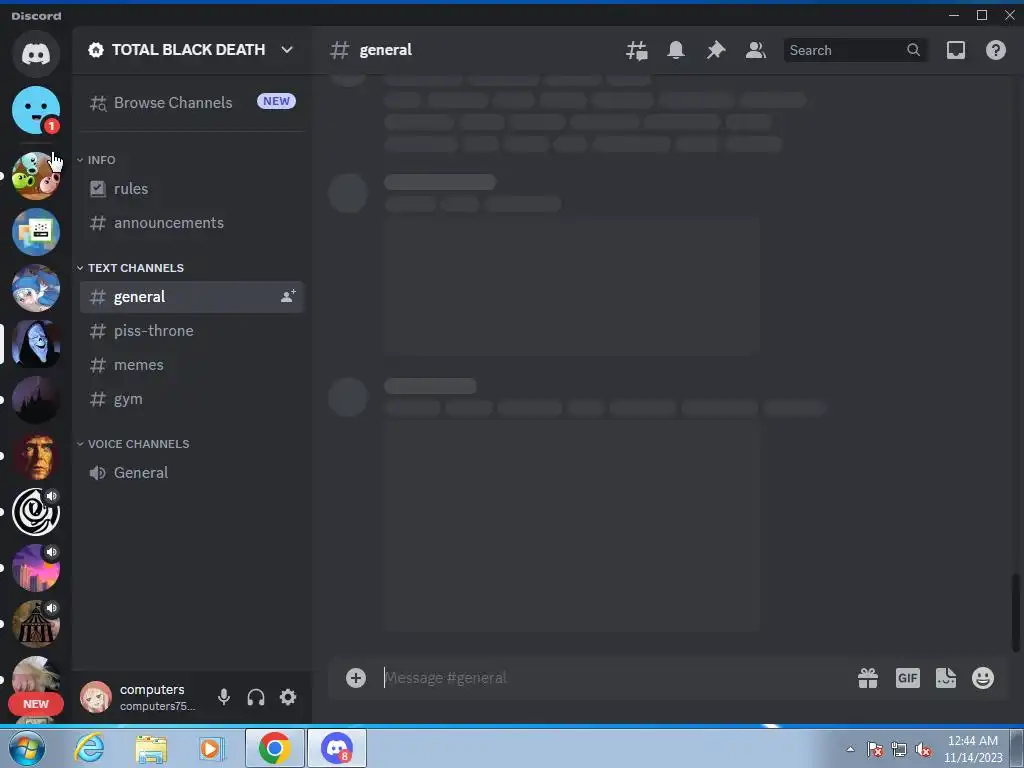Click the Search field
Image resolution: width=1024 pixels, height=768 pixels.
[856, 50]
